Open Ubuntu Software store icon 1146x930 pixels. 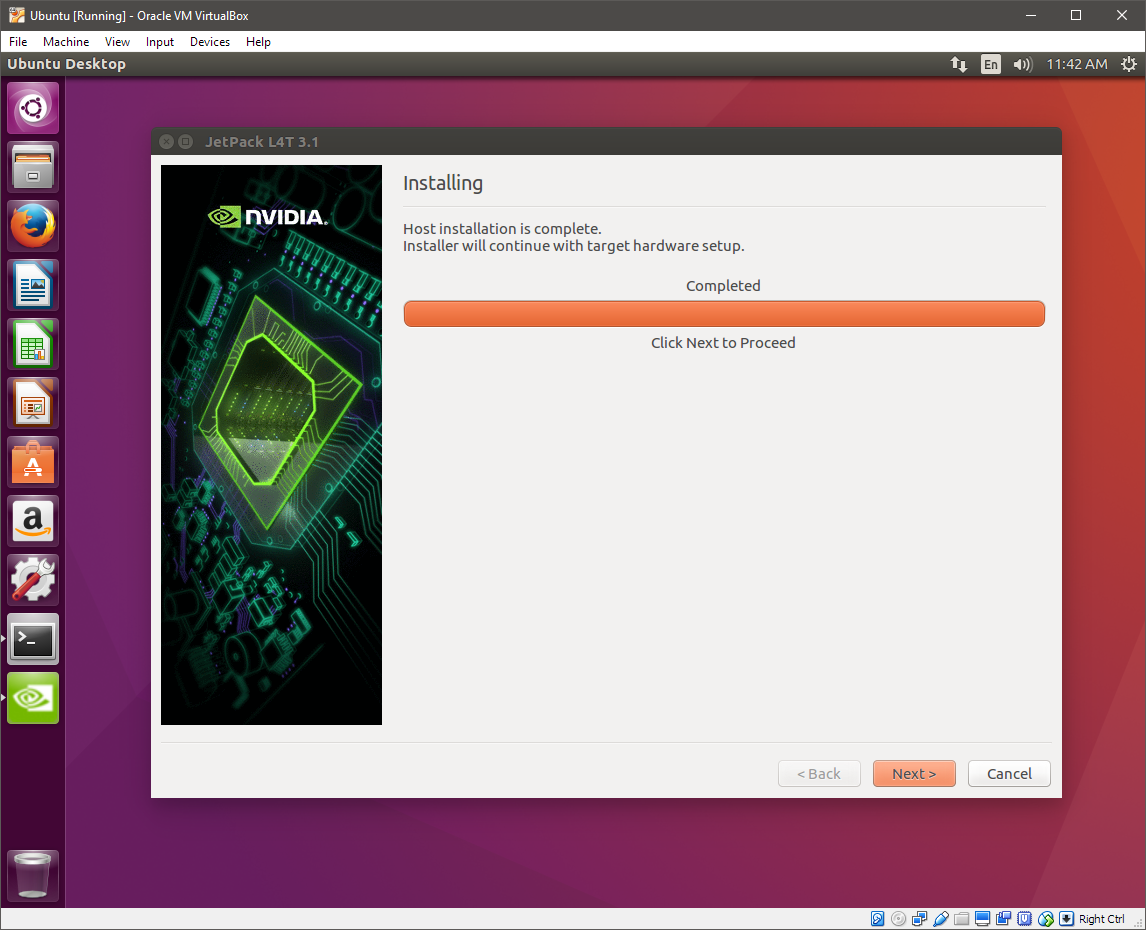pos(33,462)
